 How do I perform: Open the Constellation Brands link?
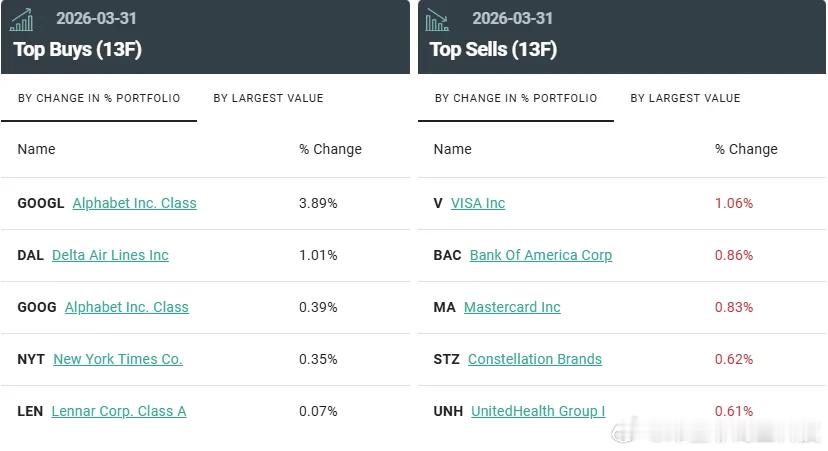[535, 359]
